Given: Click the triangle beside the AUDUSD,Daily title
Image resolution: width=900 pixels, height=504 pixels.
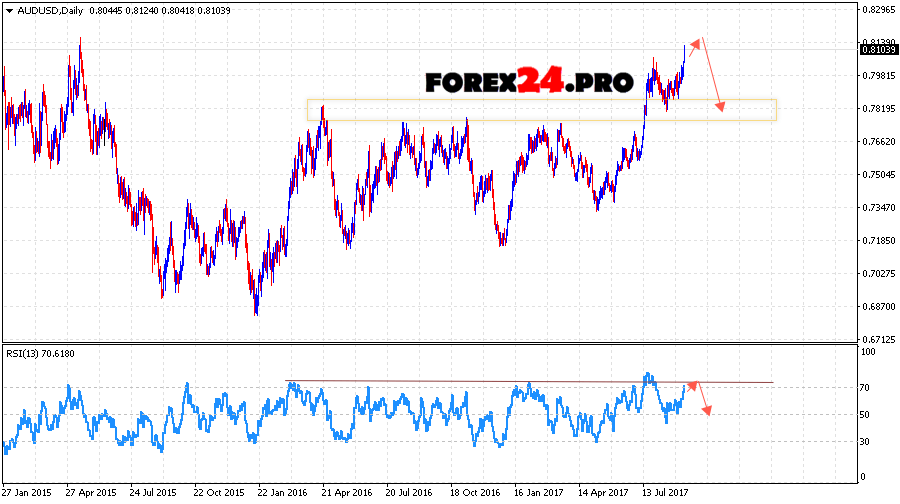Looking at the screenshot, I should pyautogui.click(x=8, y=10).
